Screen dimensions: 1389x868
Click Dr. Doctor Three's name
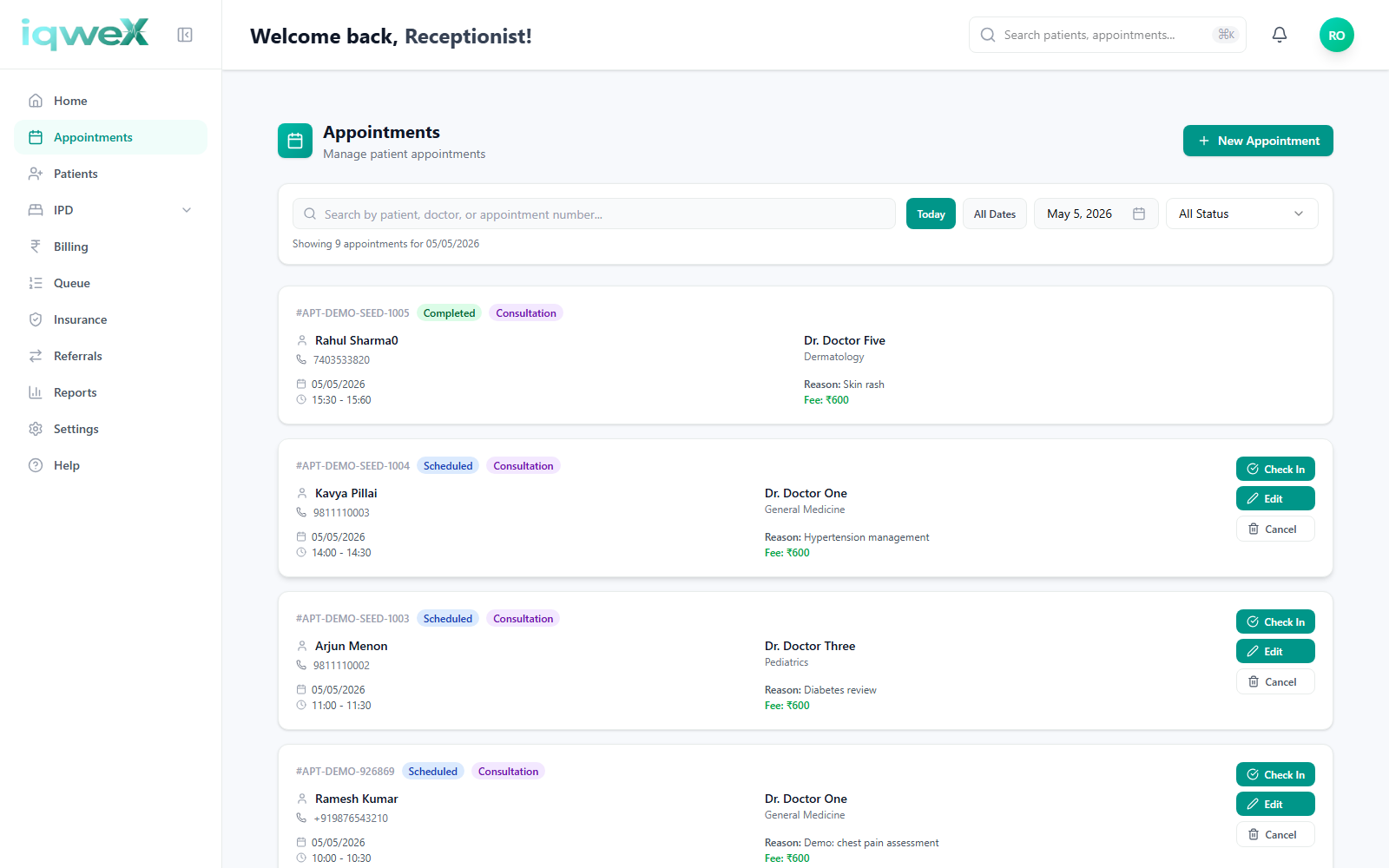point(810,646)
